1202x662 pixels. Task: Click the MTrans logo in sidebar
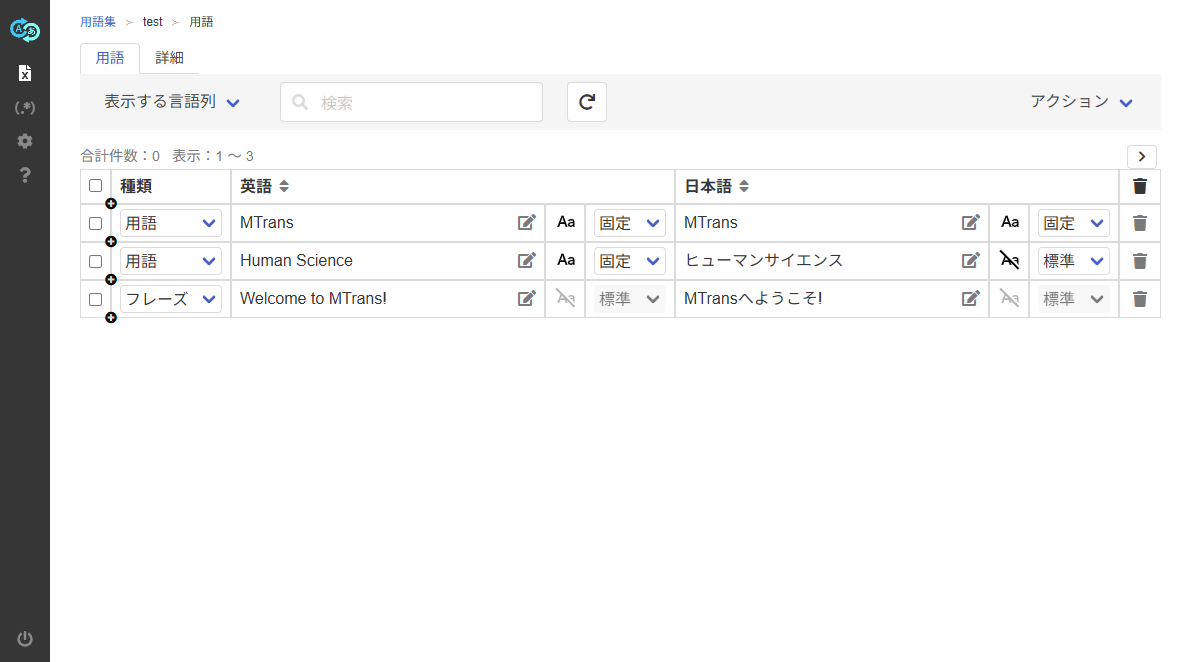click(24, 30)
